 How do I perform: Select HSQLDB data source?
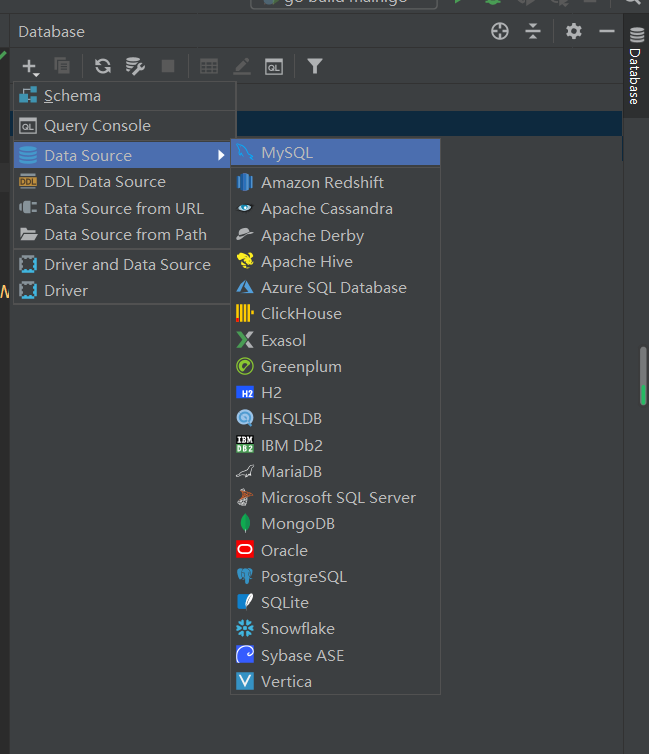336,418
